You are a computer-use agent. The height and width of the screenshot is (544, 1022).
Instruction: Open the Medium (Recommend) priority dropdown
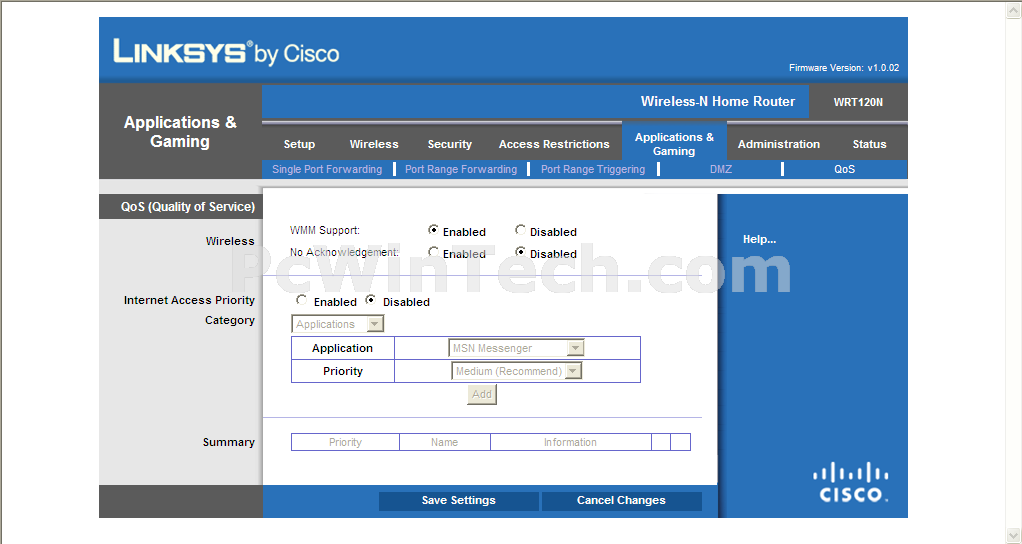516,371
